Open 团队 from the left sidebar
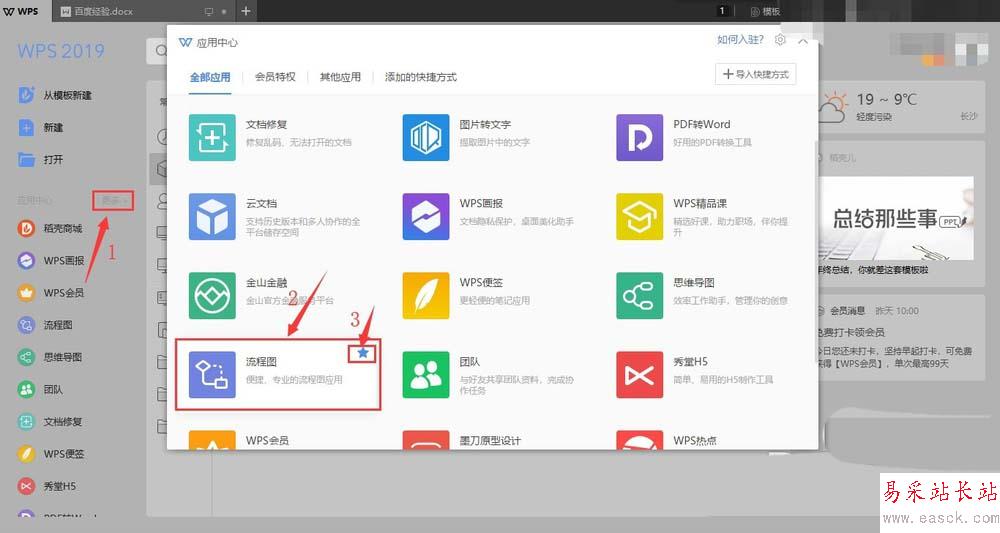The height and width of the screenshot is (533, 1000). [40, 389]
